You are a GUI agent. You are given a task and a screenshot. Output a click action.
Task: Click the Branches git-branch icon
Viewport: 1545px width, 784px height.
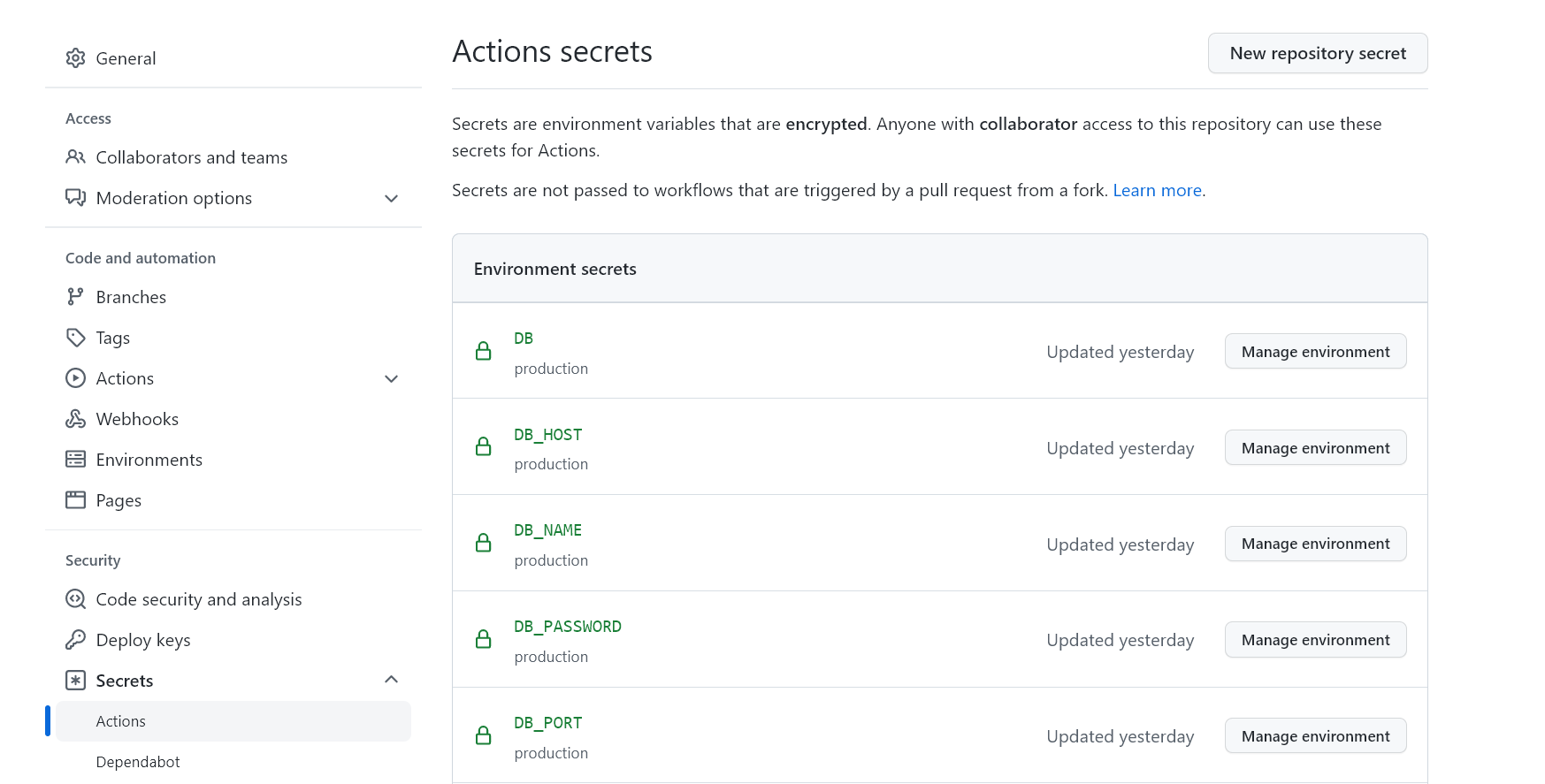point(76,297)
